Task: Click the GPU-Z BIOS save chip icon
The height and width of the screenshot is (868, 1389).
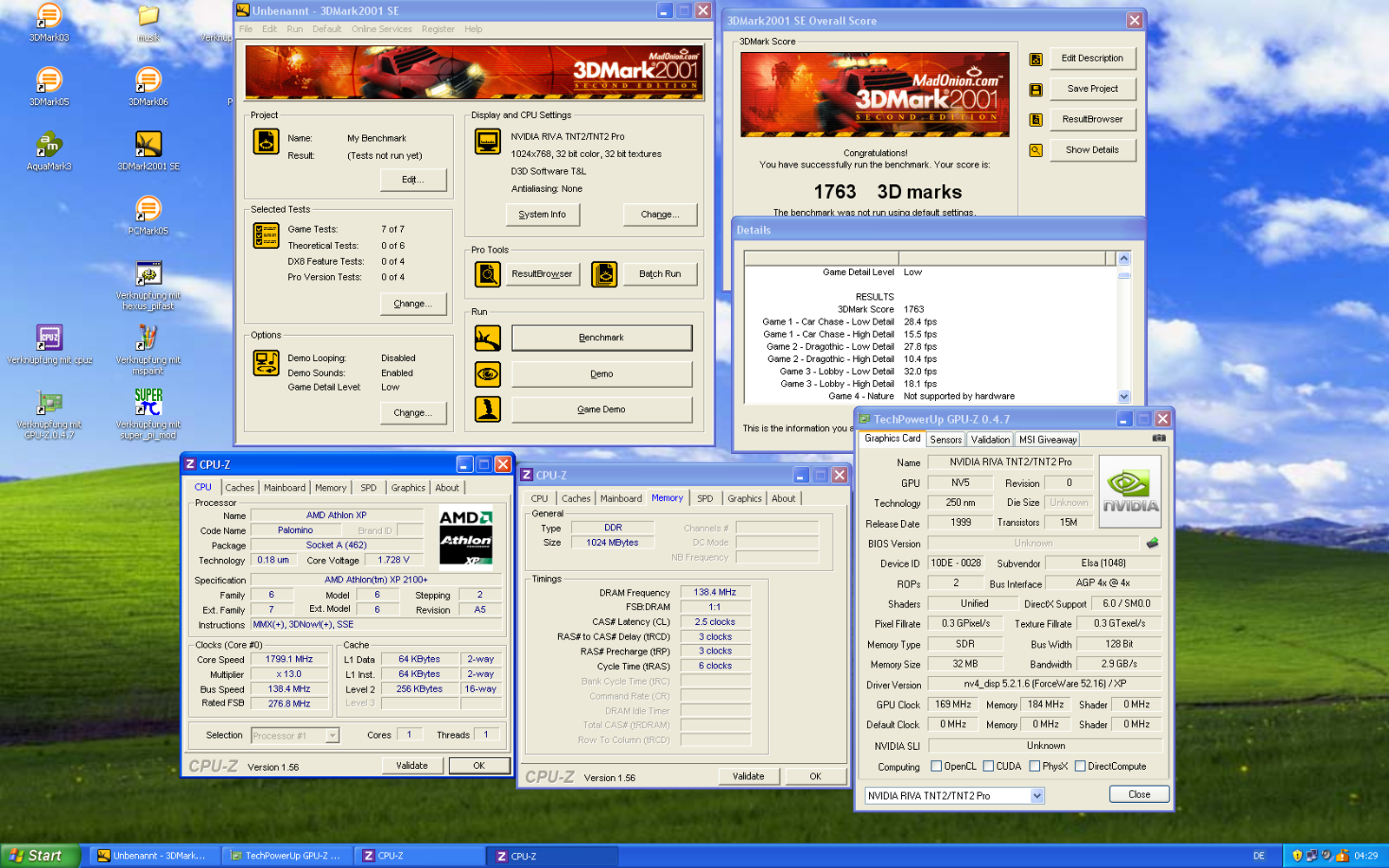Action: pyautogui.click(x=1152, y=542)
